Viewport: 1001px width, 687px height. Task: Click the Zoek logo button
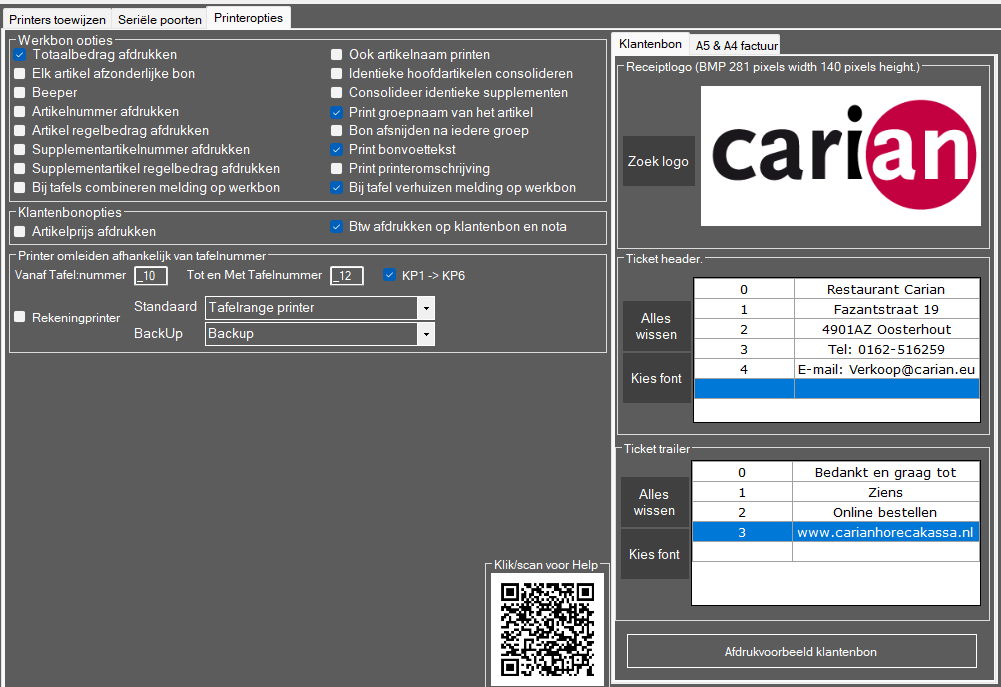658,161
